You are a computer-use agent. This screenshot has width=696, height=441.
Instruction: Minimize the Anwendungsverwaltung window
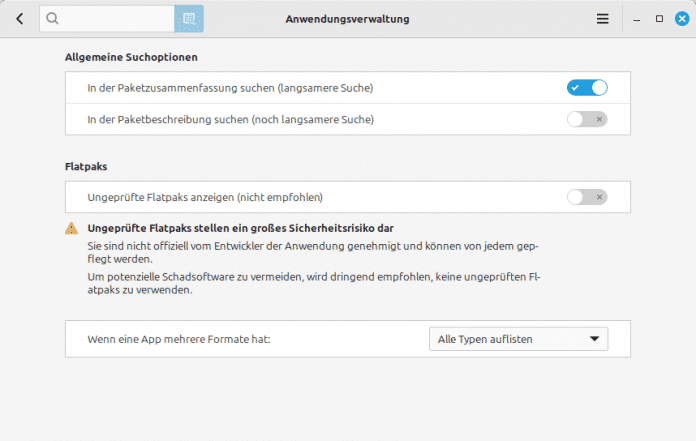click(637, 19)
